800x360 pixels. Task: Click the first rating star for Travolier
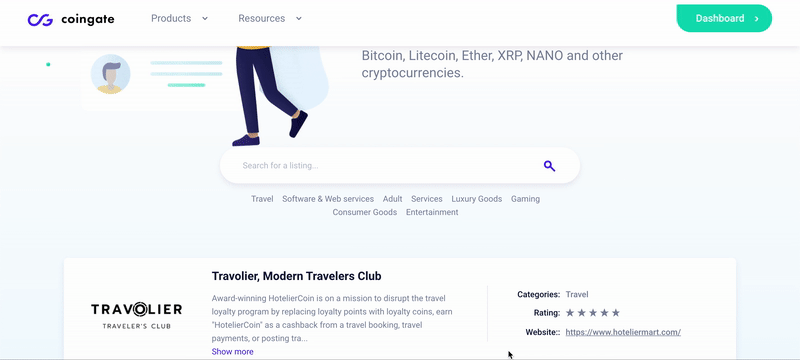570,313
